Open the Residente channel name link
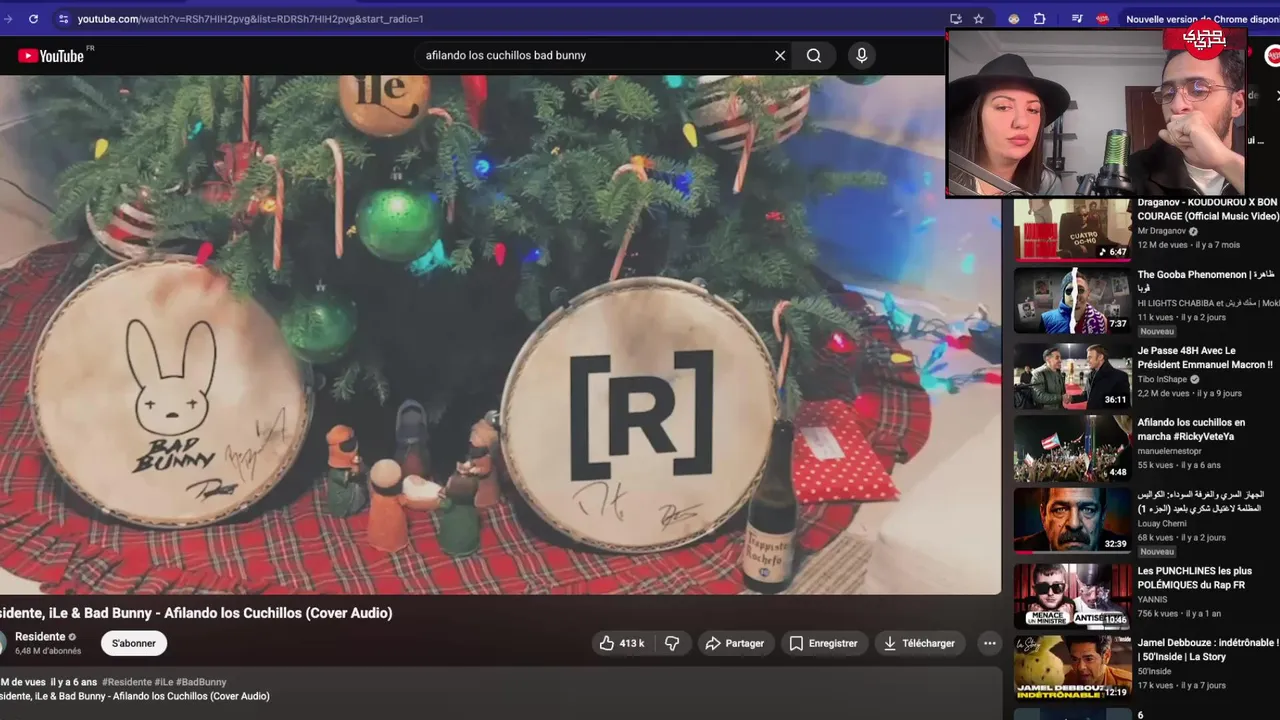Viewport: 1280px width, 720px height. (x=40, y=636)
